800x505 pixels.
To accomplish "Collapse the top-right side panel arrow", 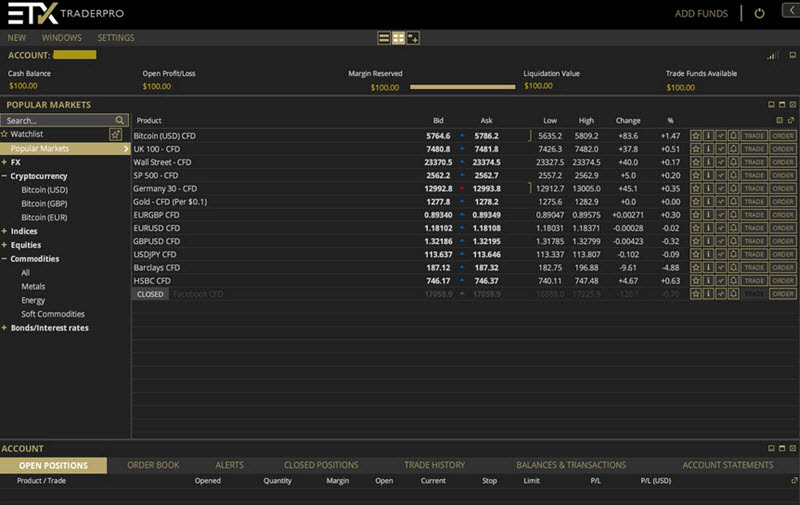I will tap(791, 10).
